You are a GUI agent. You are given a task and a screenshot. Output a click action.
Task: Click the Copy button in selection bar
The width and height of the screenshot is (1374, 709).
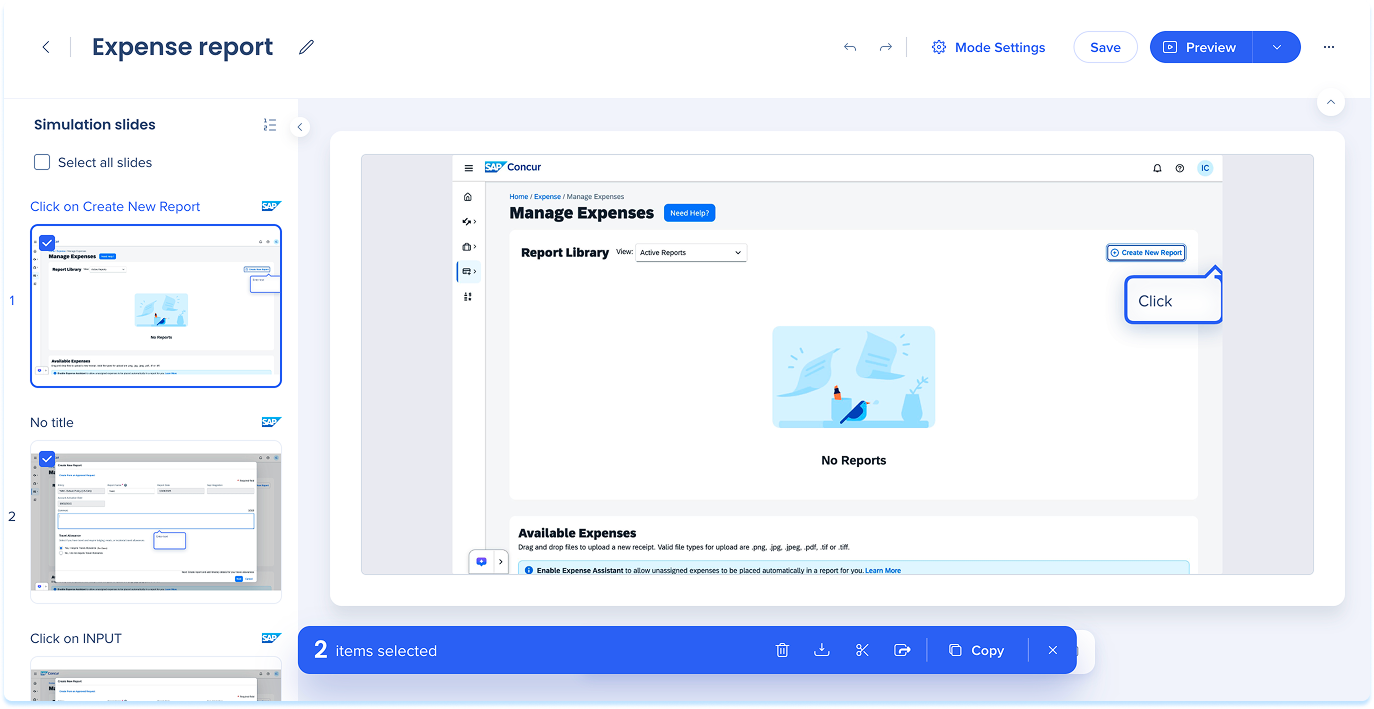tap(976, 650)
